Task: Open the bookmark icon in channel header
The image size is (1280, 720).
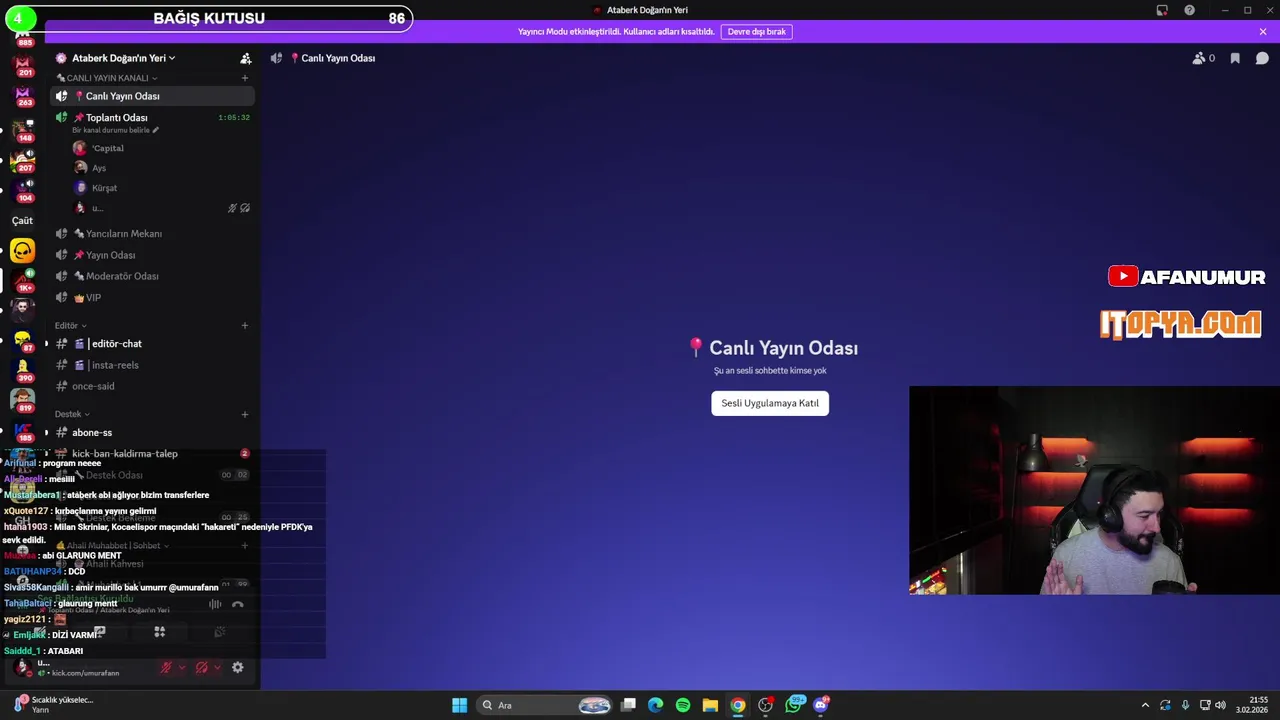Action: [1235, 58]
